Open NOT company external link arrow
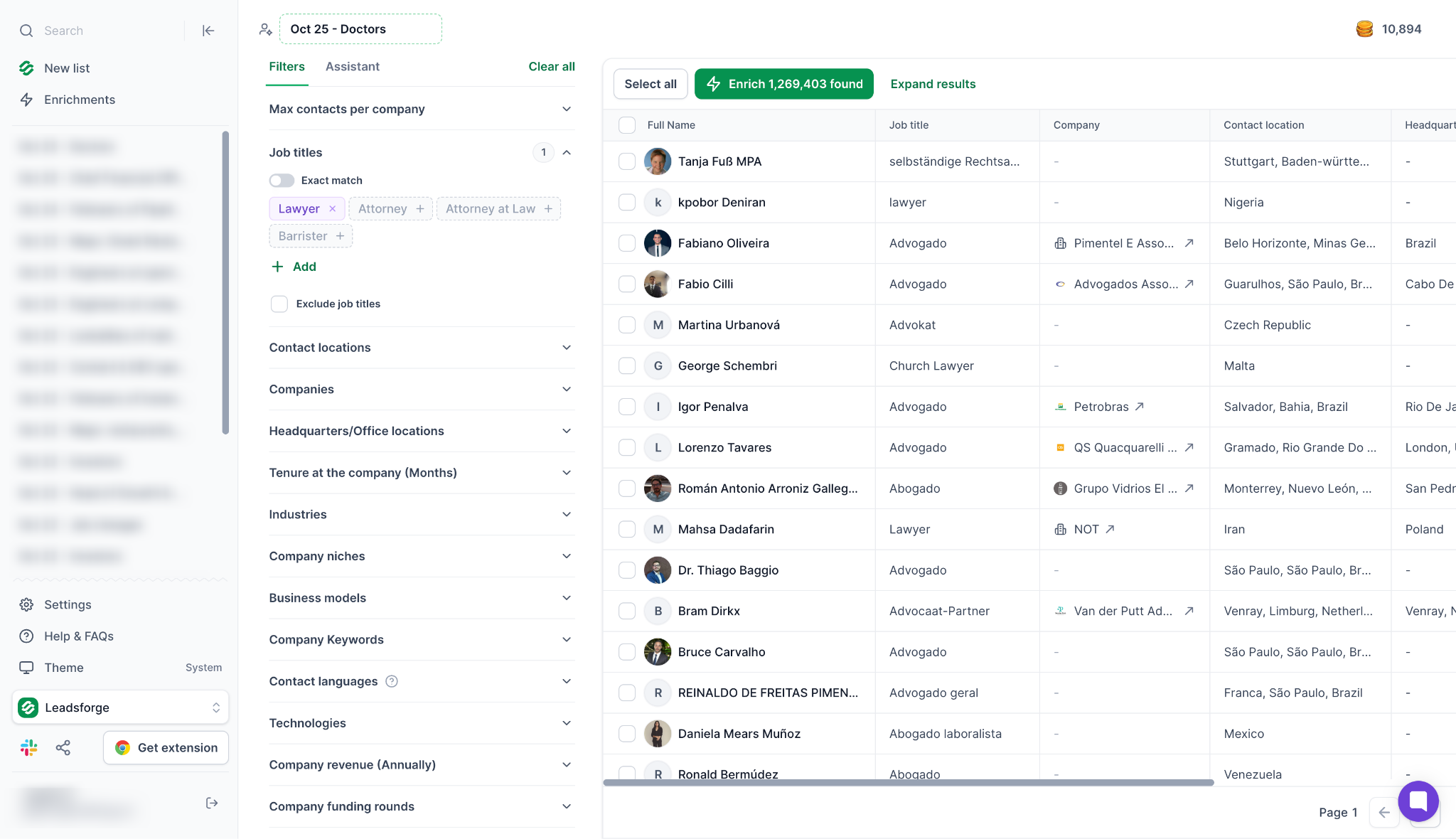Screen dimensions: 1456x839 (x=1110, y=529)
